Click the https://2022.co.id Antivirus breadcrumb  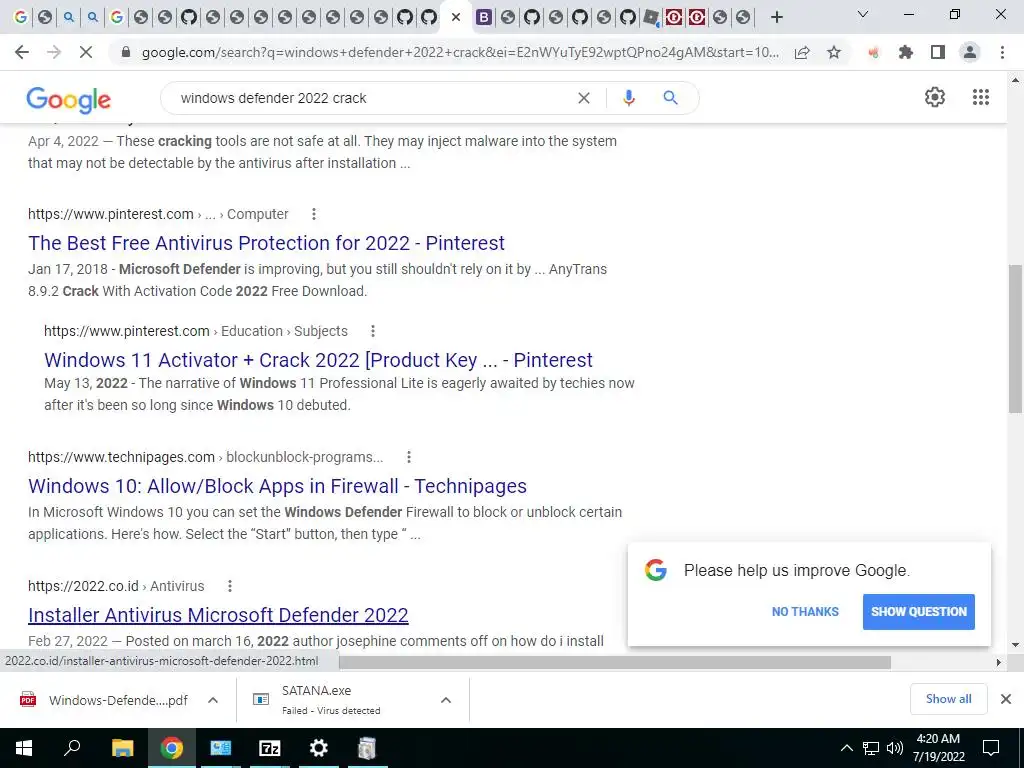pyautogui.click(x=116, y=586)
